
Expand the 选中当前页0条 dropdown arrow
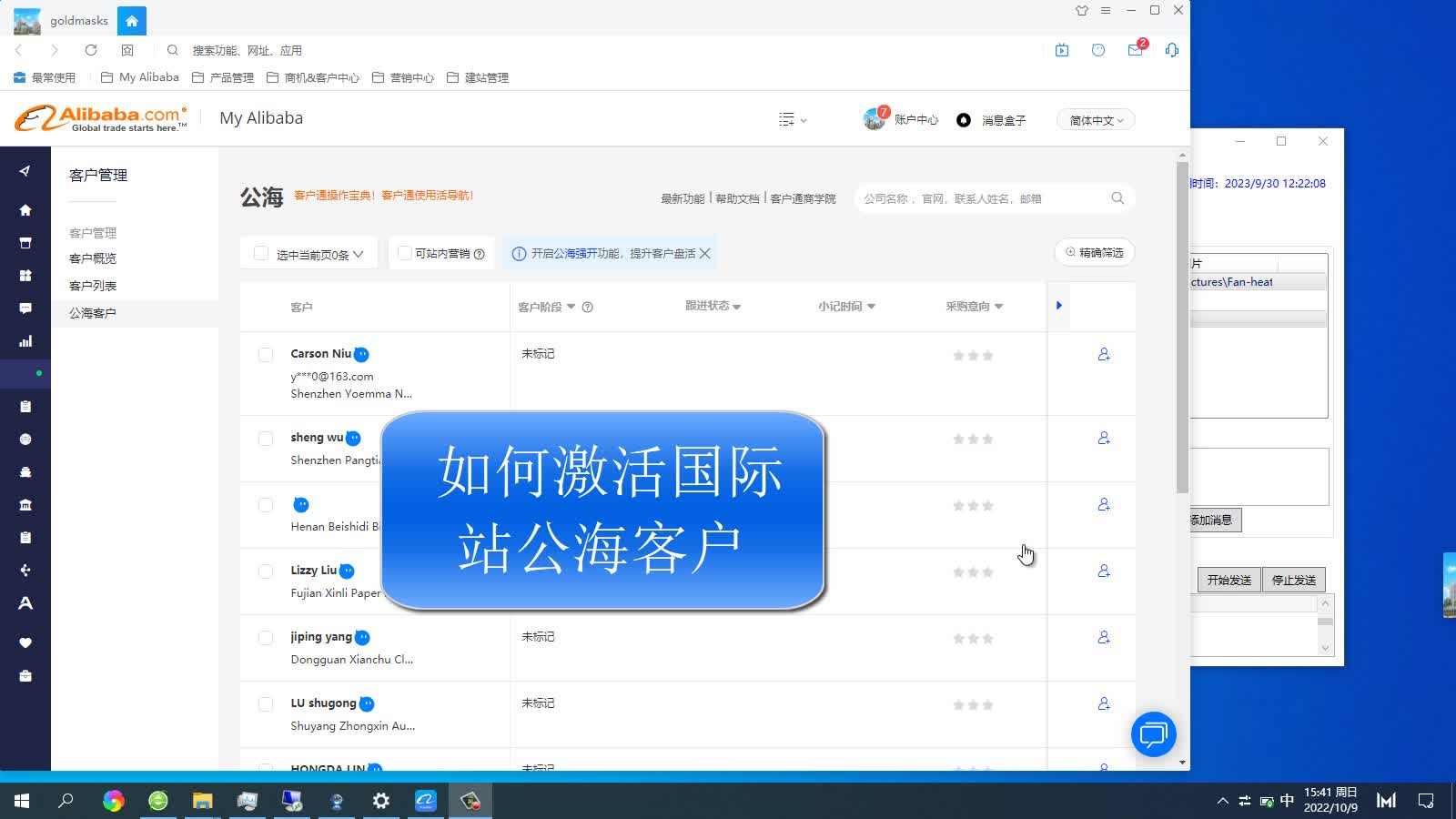[x=359, y=254]
